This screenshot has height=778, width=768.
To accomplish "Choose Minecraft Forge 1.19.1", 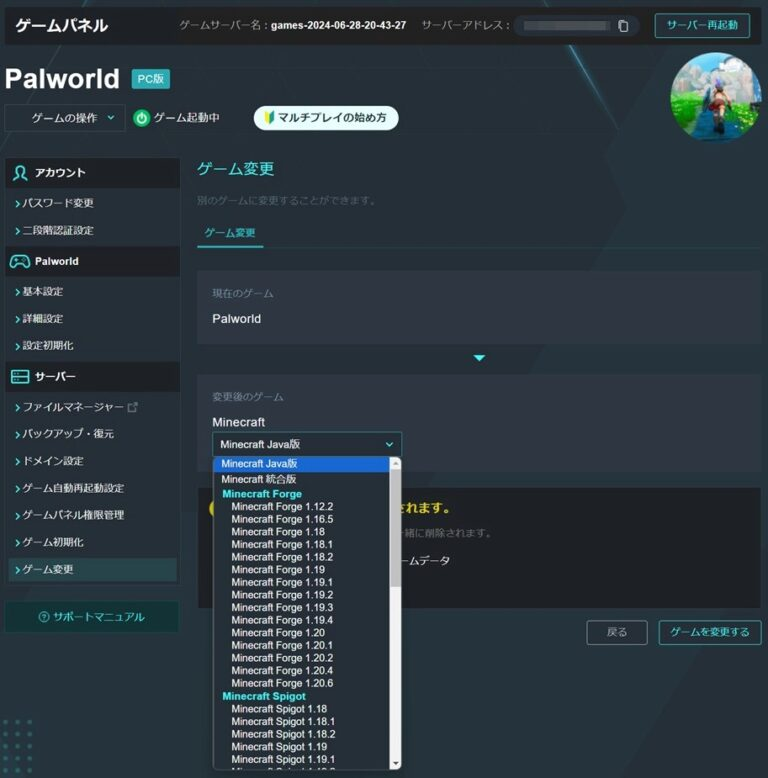I will click(x=301, y=582).
